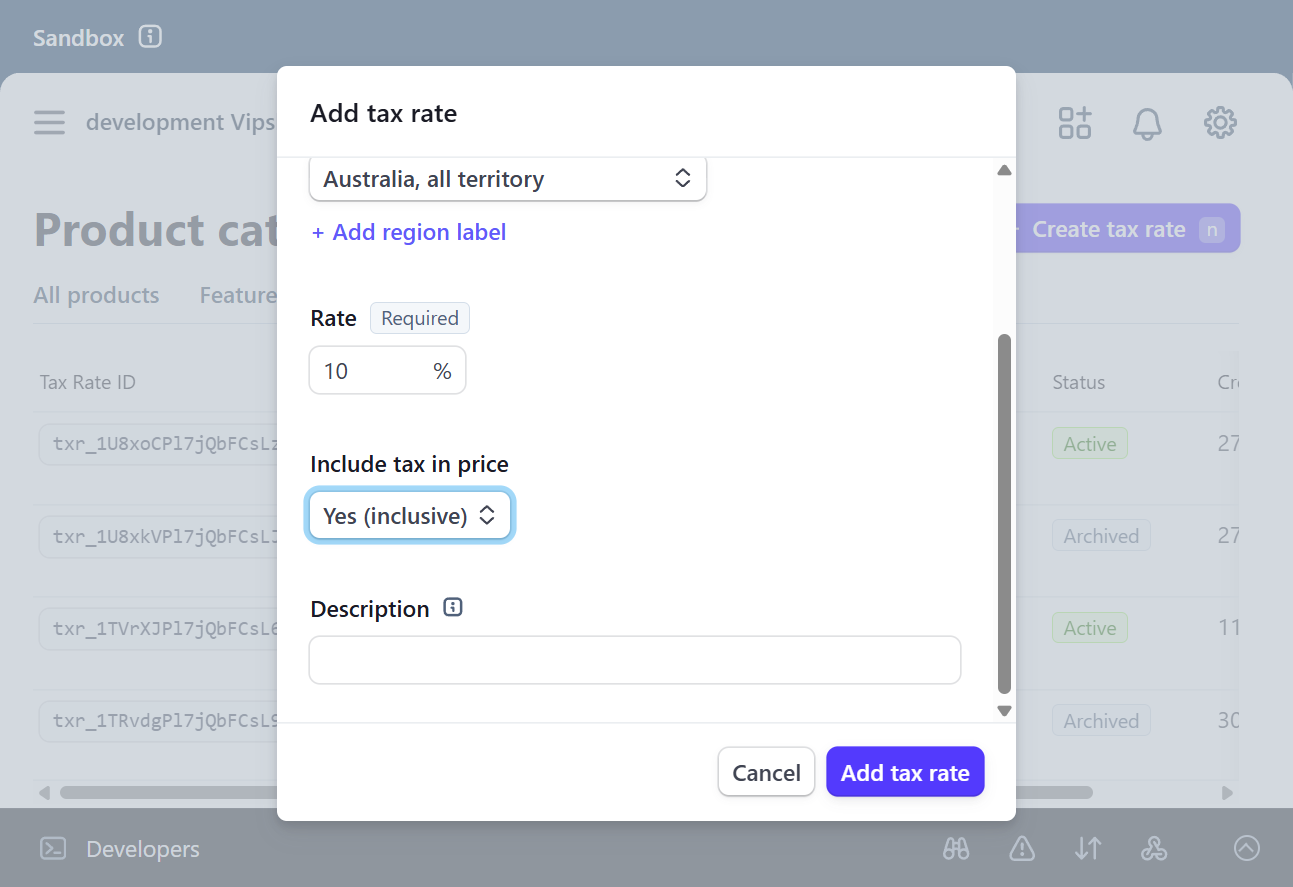Screen dimensions: 1293x887
Task: Click the dialog scrollbar up arrow
Action: (x=1005, y=171)
